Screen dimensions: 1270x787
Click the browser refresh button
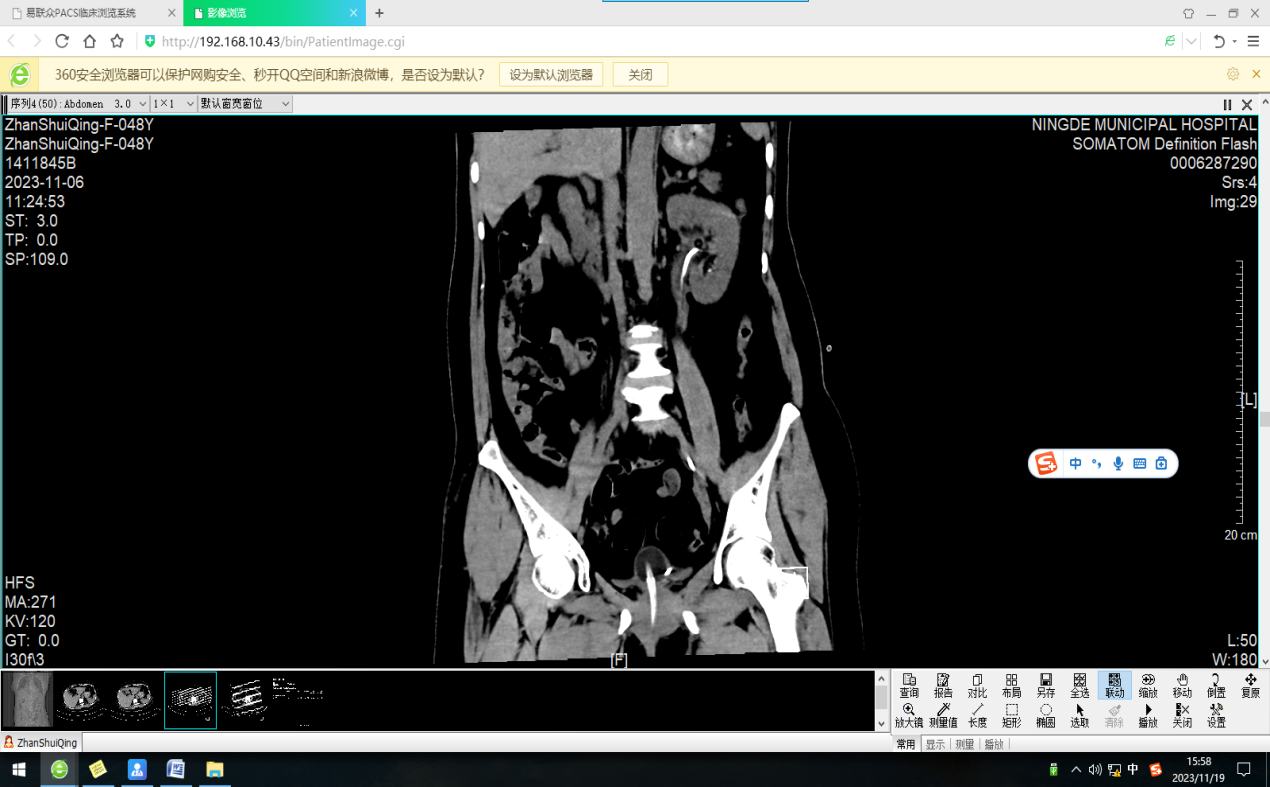(x=62, y=41)
